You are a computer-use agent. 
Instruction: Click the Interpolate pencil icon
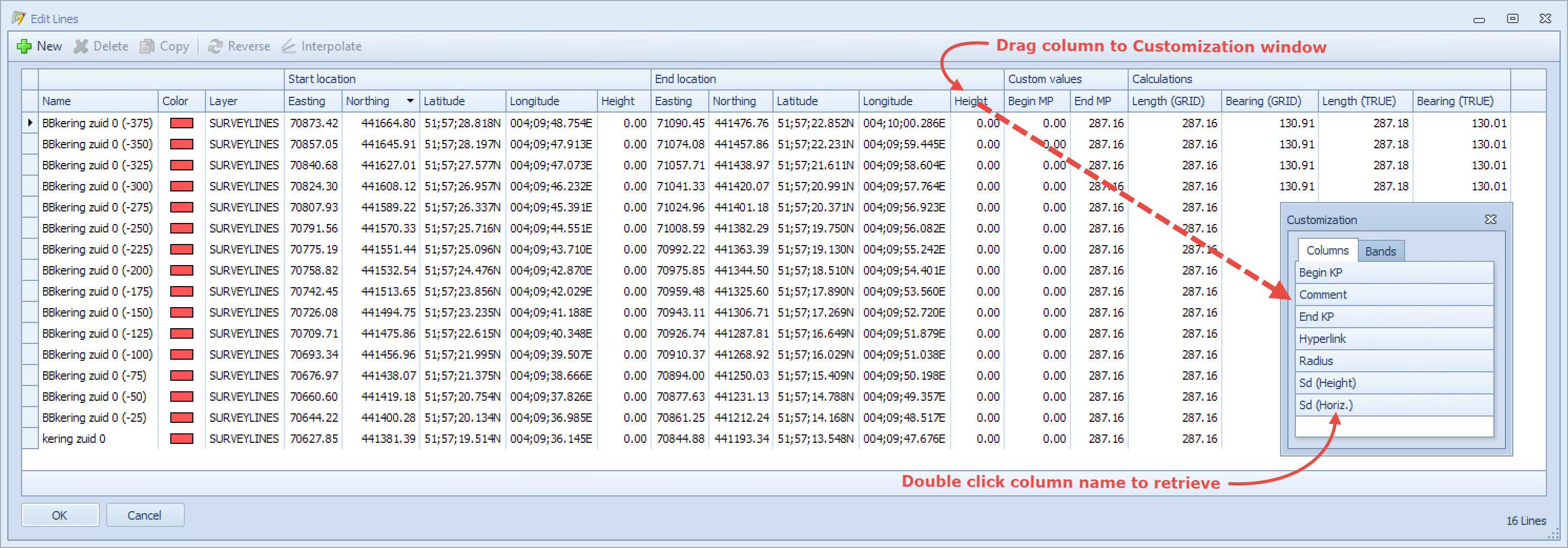[288, 46]
